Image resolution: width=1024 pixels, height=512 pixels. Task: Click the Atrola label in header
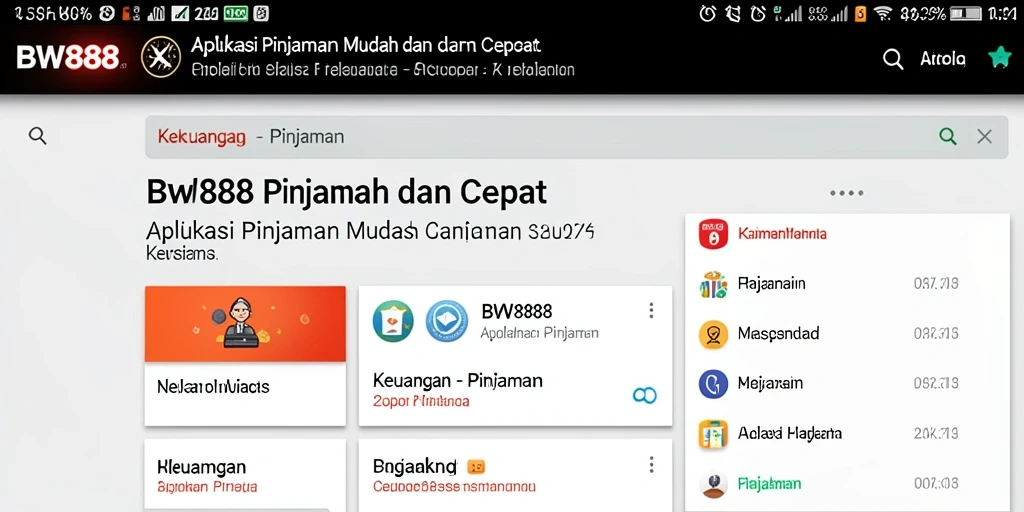tap(942, 59)
